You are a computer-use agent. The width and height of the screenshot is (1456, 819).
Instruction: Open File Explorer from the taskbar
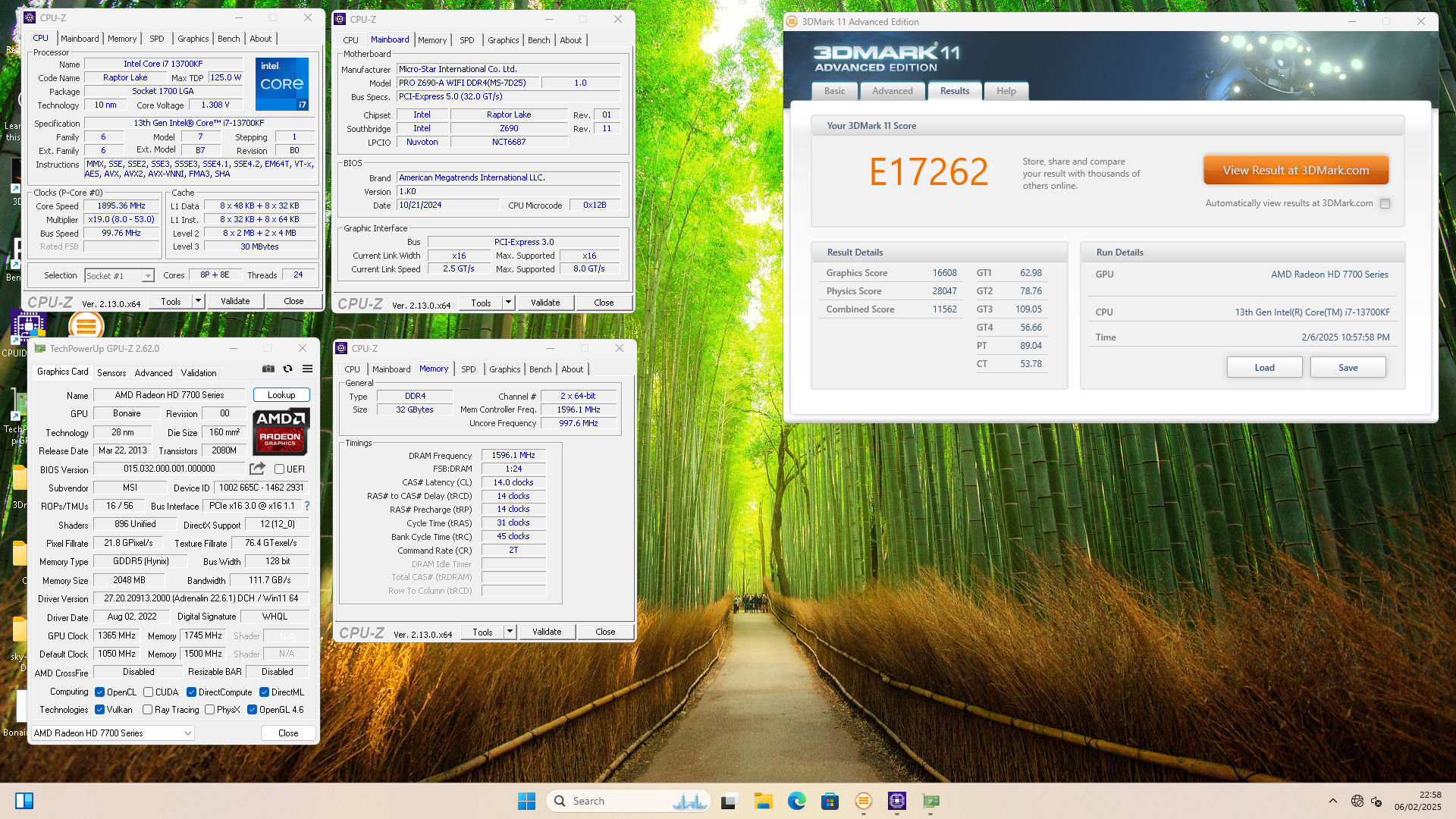(763, 801)
